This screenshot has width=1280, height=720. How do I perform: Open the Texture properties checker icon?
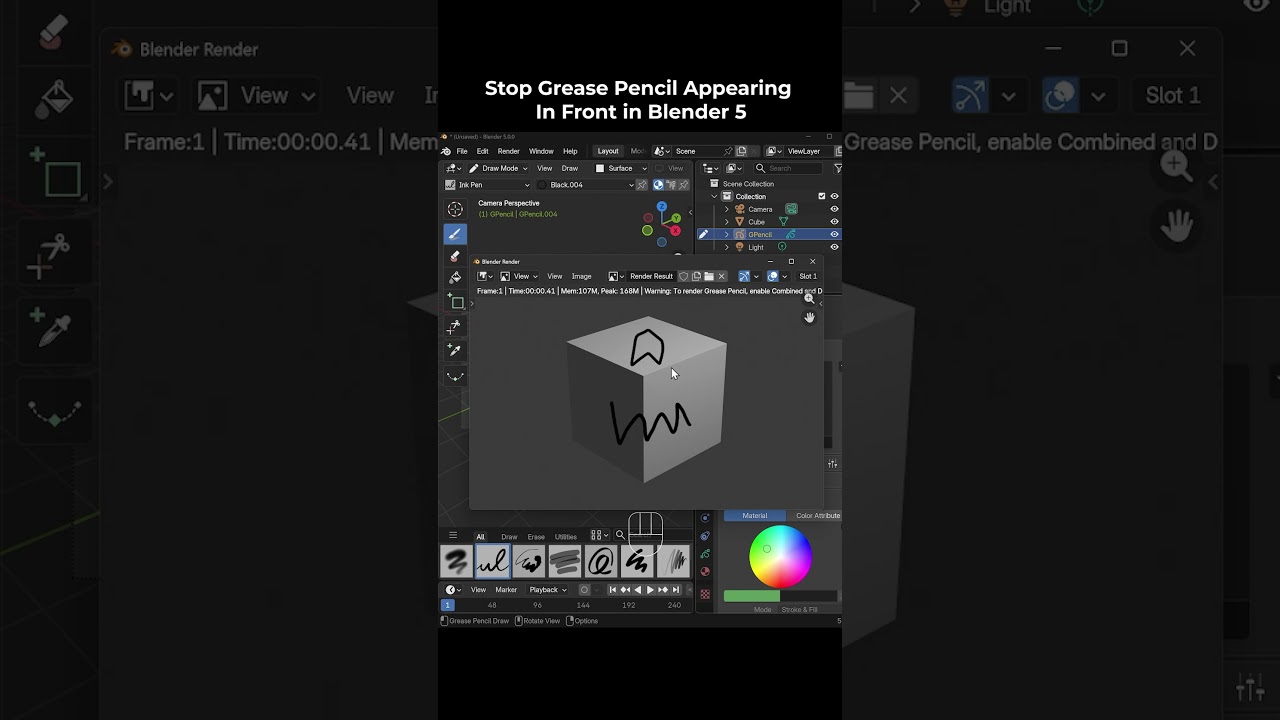pos(705,594)
